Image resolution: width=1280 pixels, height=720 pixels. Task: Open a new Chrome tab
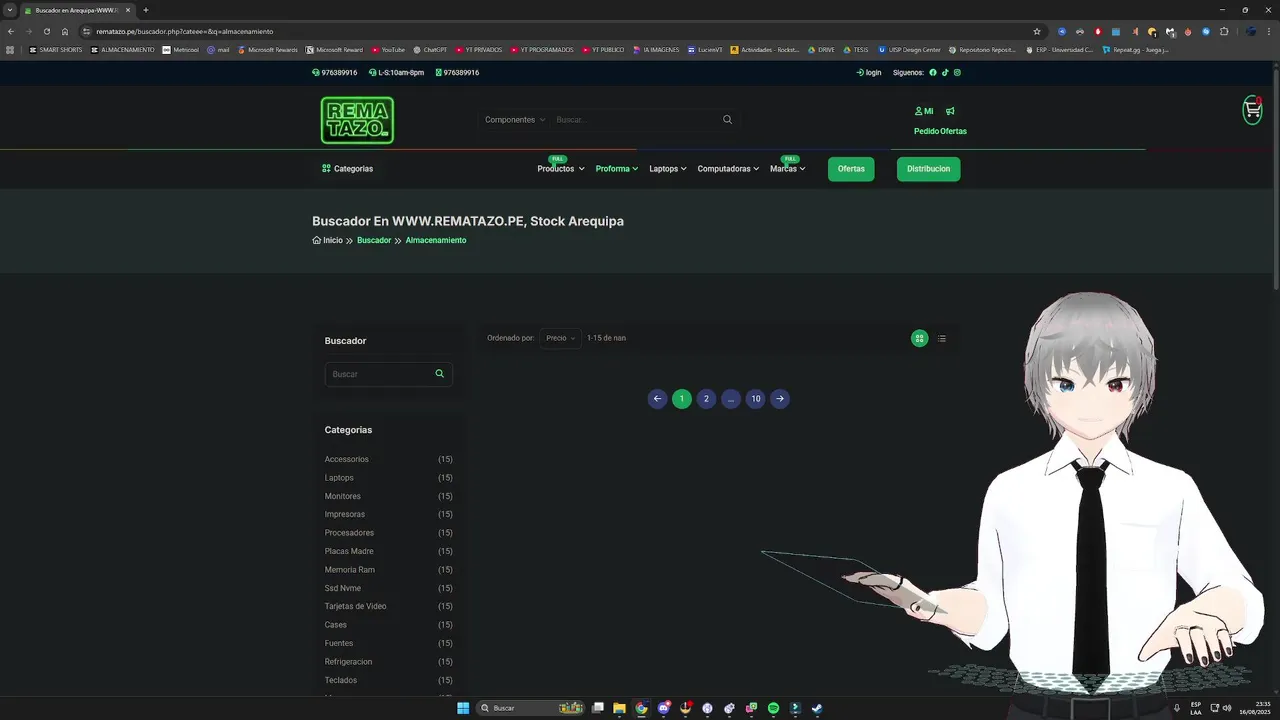145,10
